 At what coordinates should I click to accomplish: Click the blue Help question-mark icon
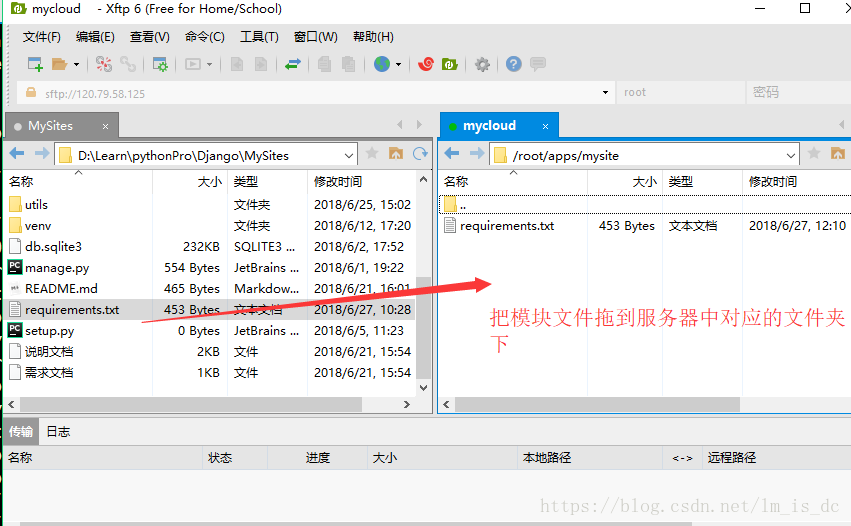(x=513, y=64)
